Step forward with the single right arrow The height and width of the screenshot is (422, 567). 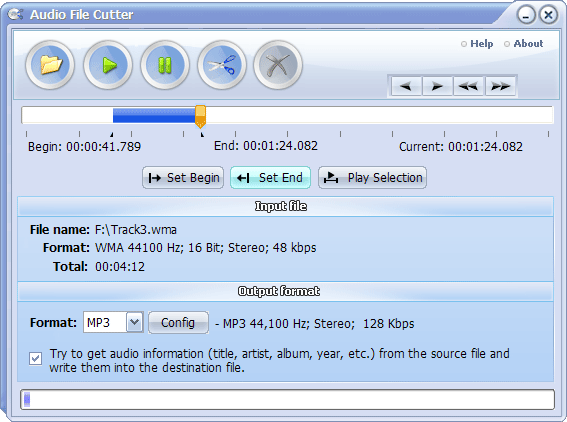click(437, 86)
